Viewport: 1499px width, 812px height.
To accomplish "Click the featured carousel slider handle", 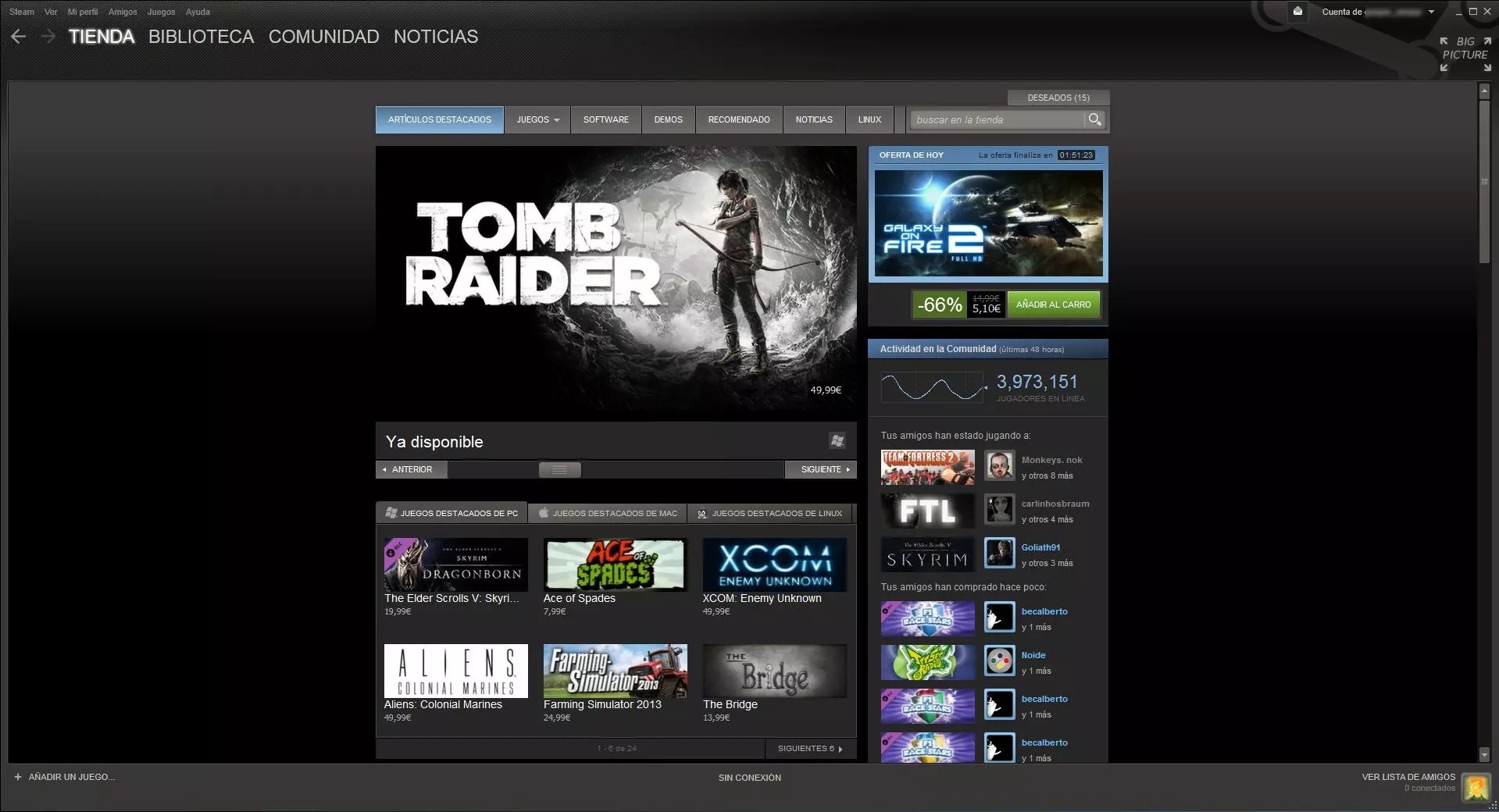I will coord(559,469).
